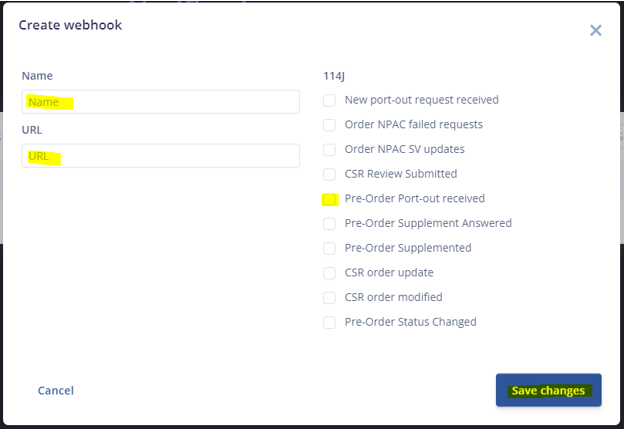Tick the CSR Review Submitted checkbox
The height and width of the screenshot is (430, 625).
pos(329,174)
